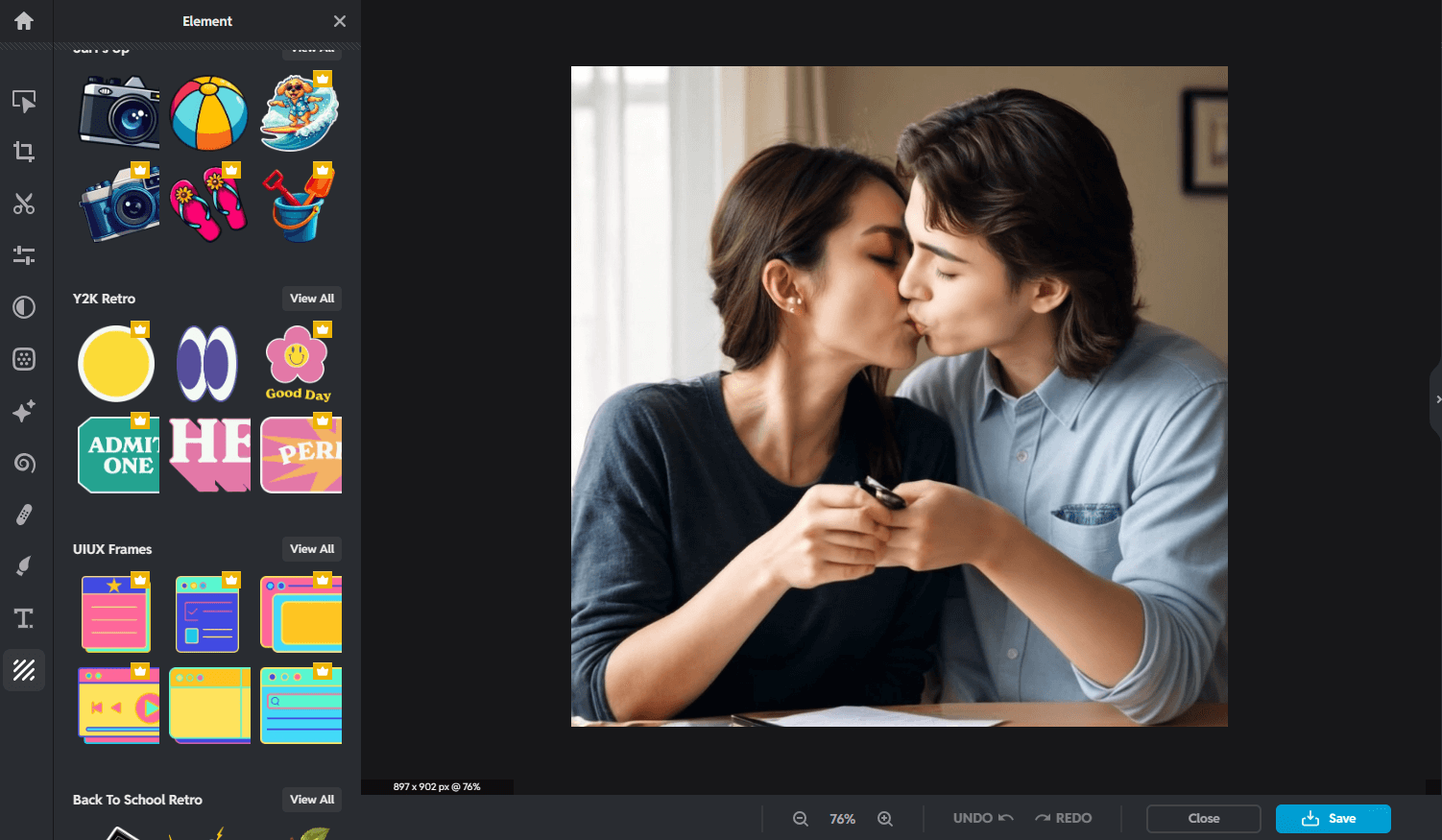Screen dimensions: 1442x840
Task: Select the Crop tool
Action: pyautogui.click(x=24, y=152)
